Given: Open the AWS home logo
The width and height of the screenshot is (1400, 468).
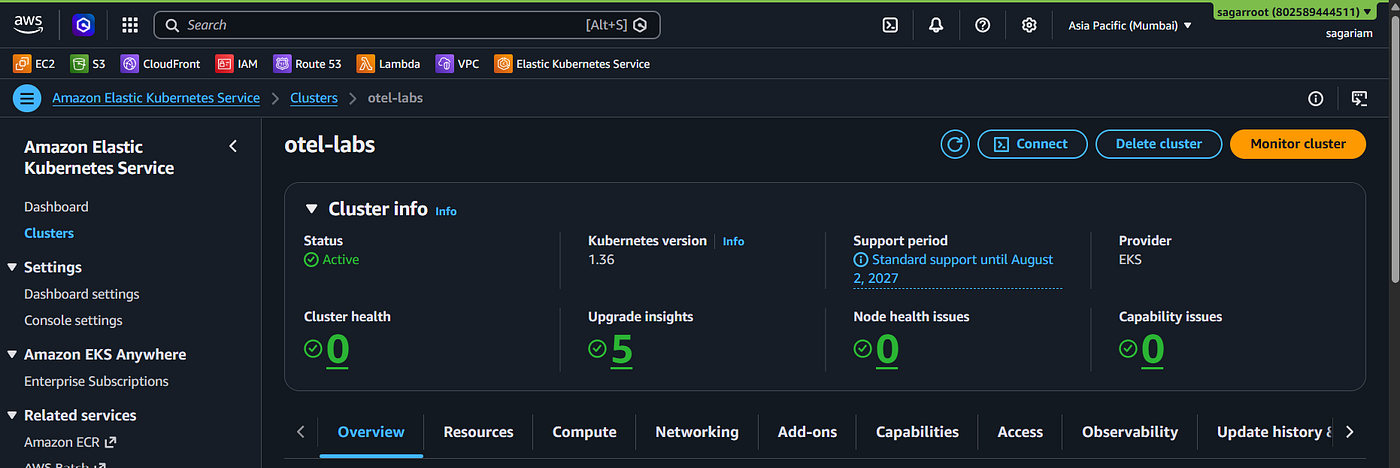Looking at the screenshot, I should pyautogui.click(x=28, y=24).
